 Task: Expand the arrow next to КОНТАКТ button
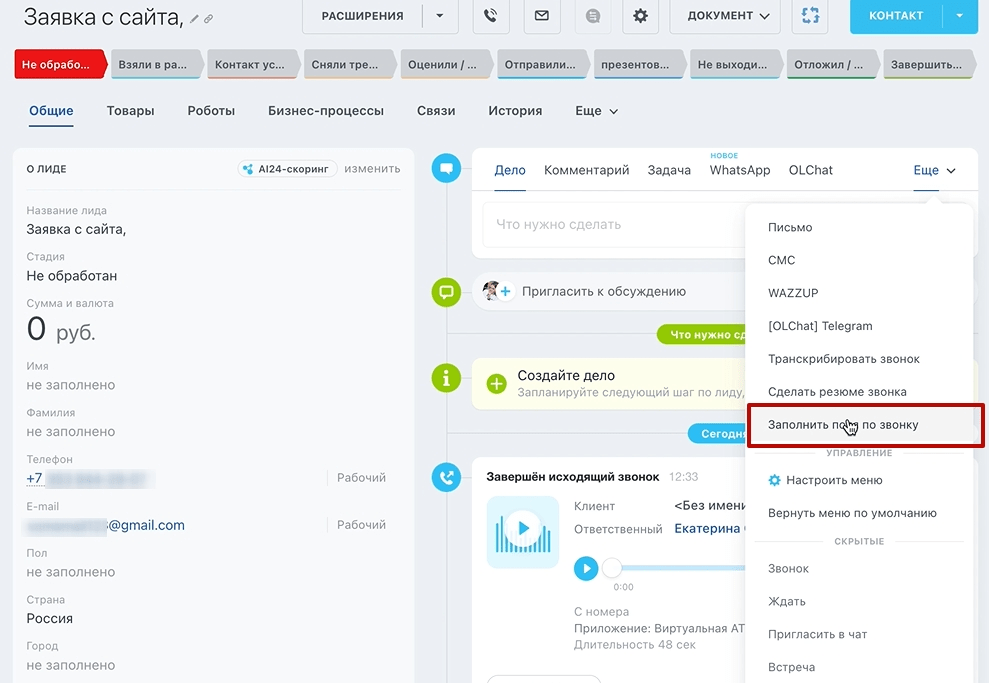point(959,16)
